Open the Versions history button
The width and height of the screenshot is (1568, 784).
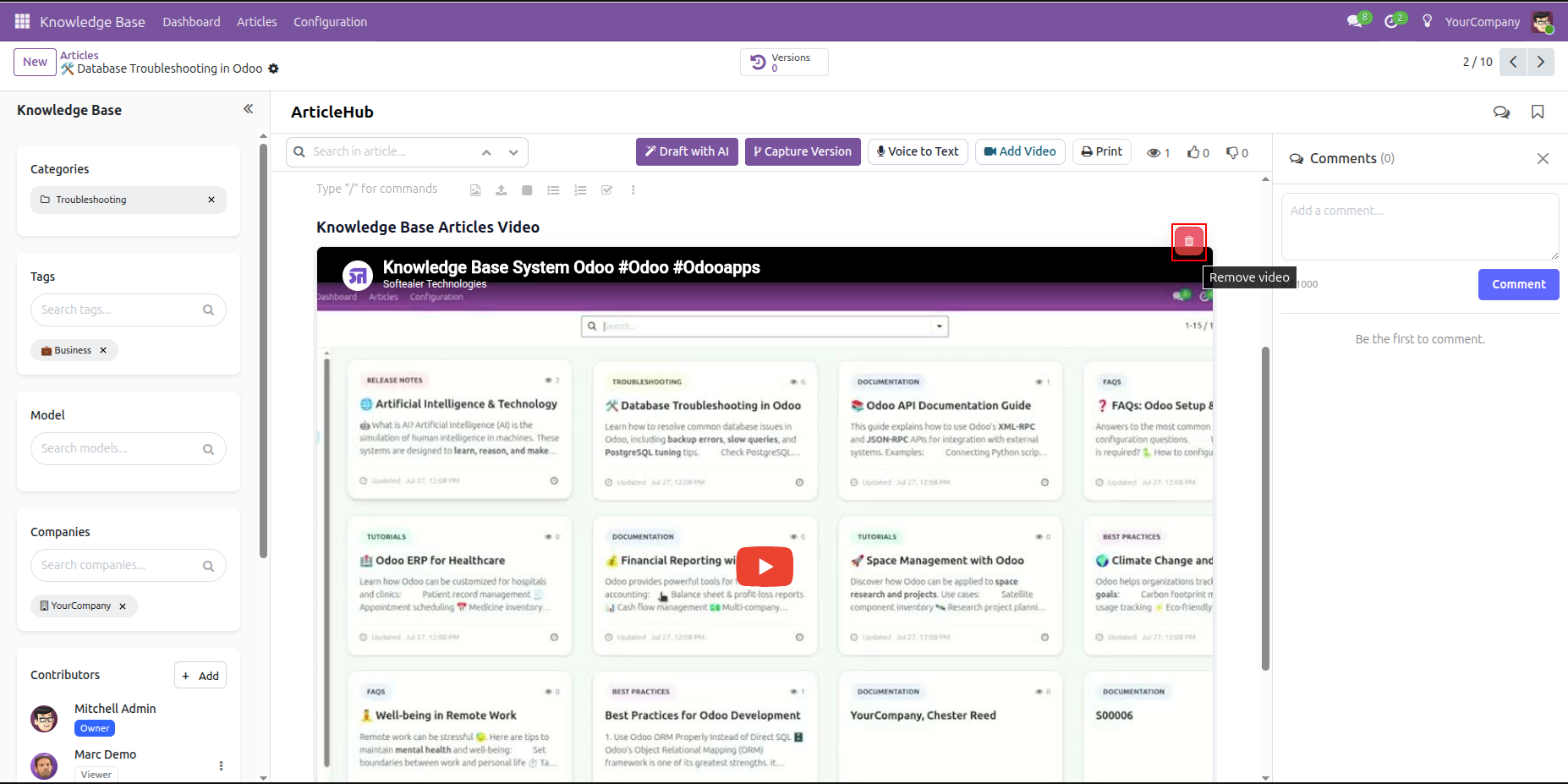click(784, 63)
